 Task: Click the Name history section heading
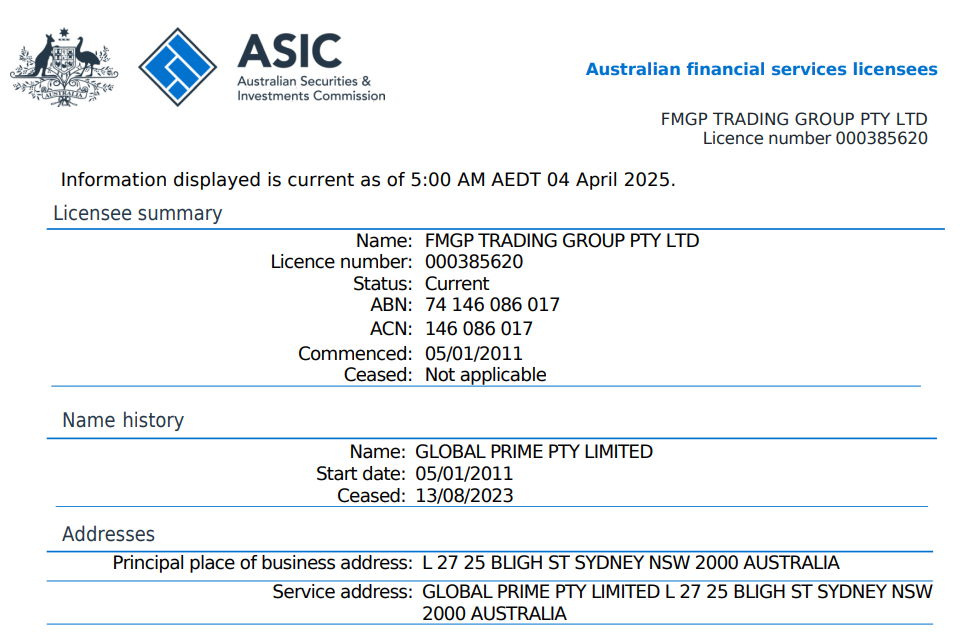(x=123, y=420)
